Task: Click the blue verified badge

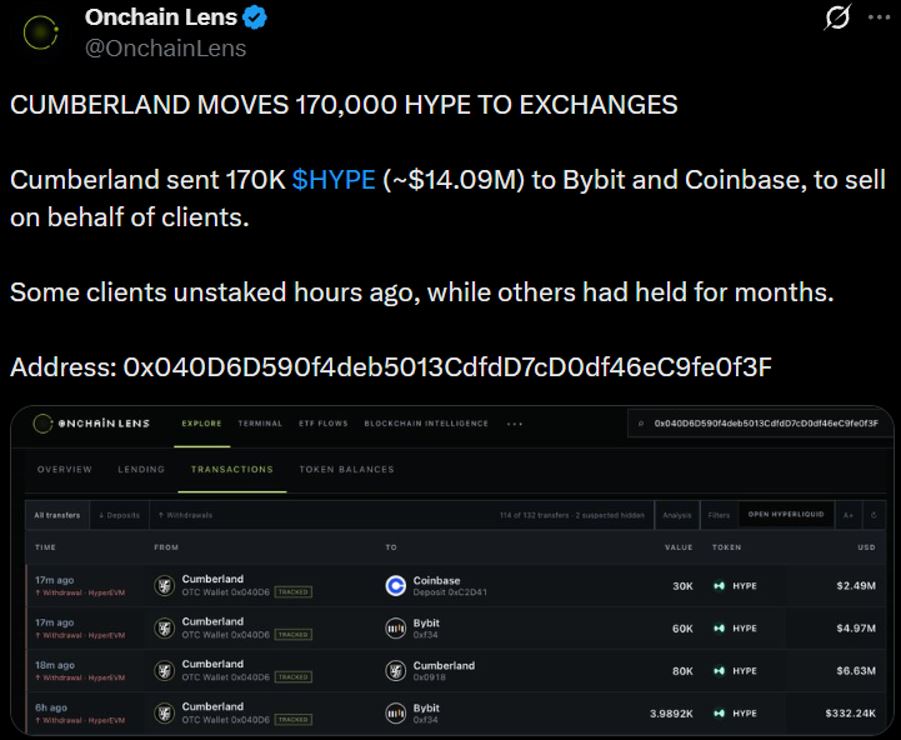Action: coord(255,18)
